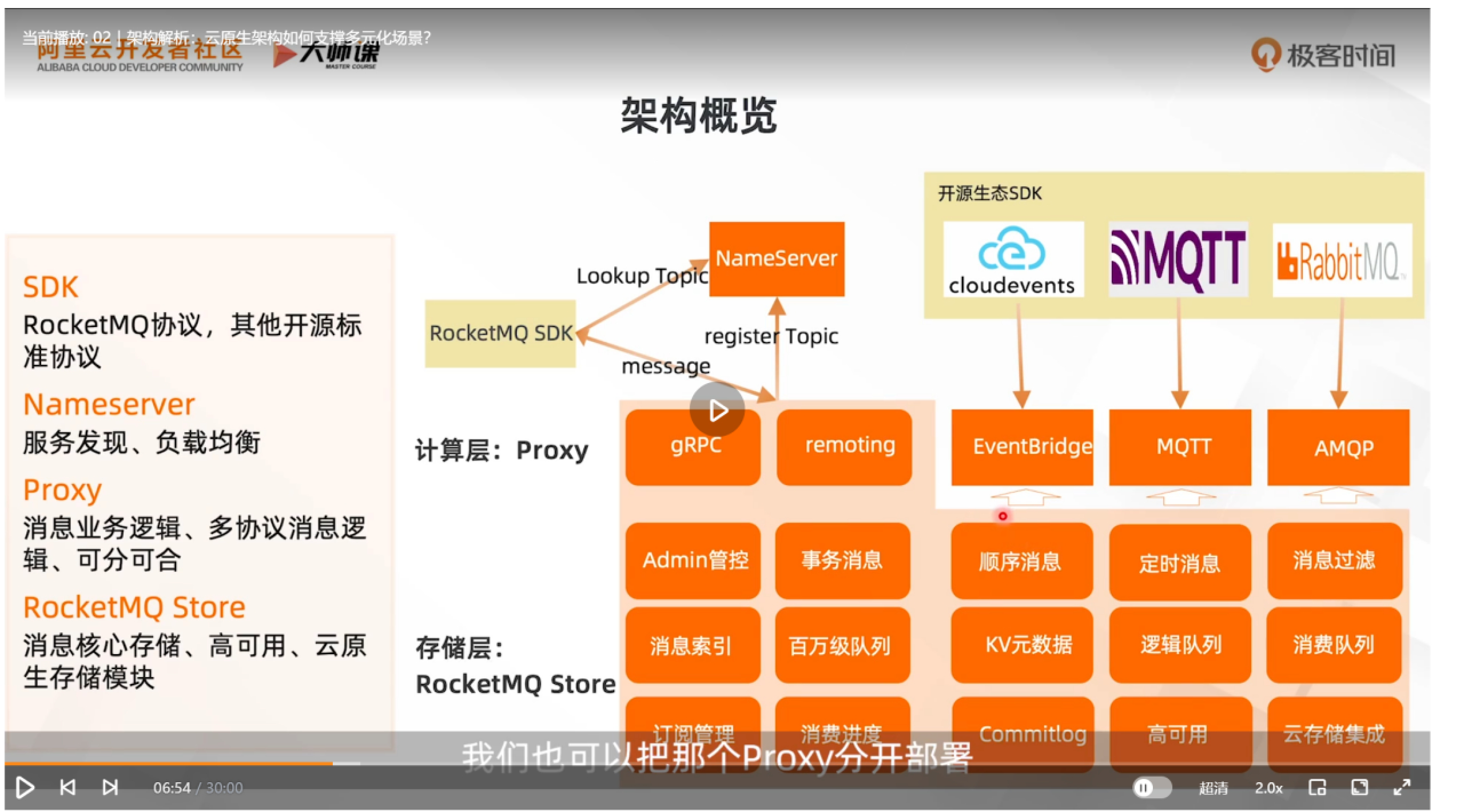Seek using the orange progress bar
This screenshot has height=812, width=1464.
(172, 763)
